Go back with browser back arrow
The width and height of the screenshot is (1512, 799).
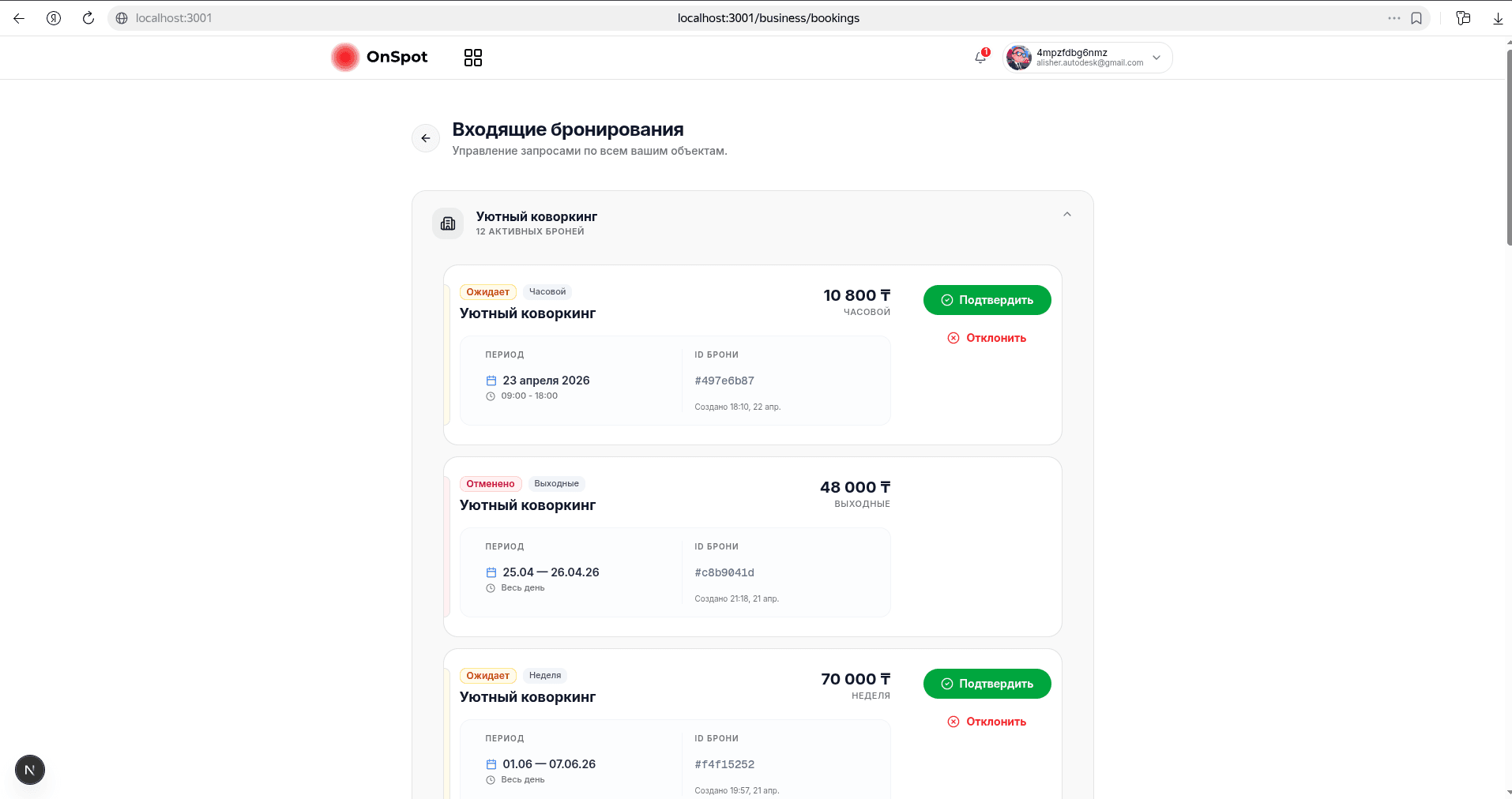[x=19, y=18]
